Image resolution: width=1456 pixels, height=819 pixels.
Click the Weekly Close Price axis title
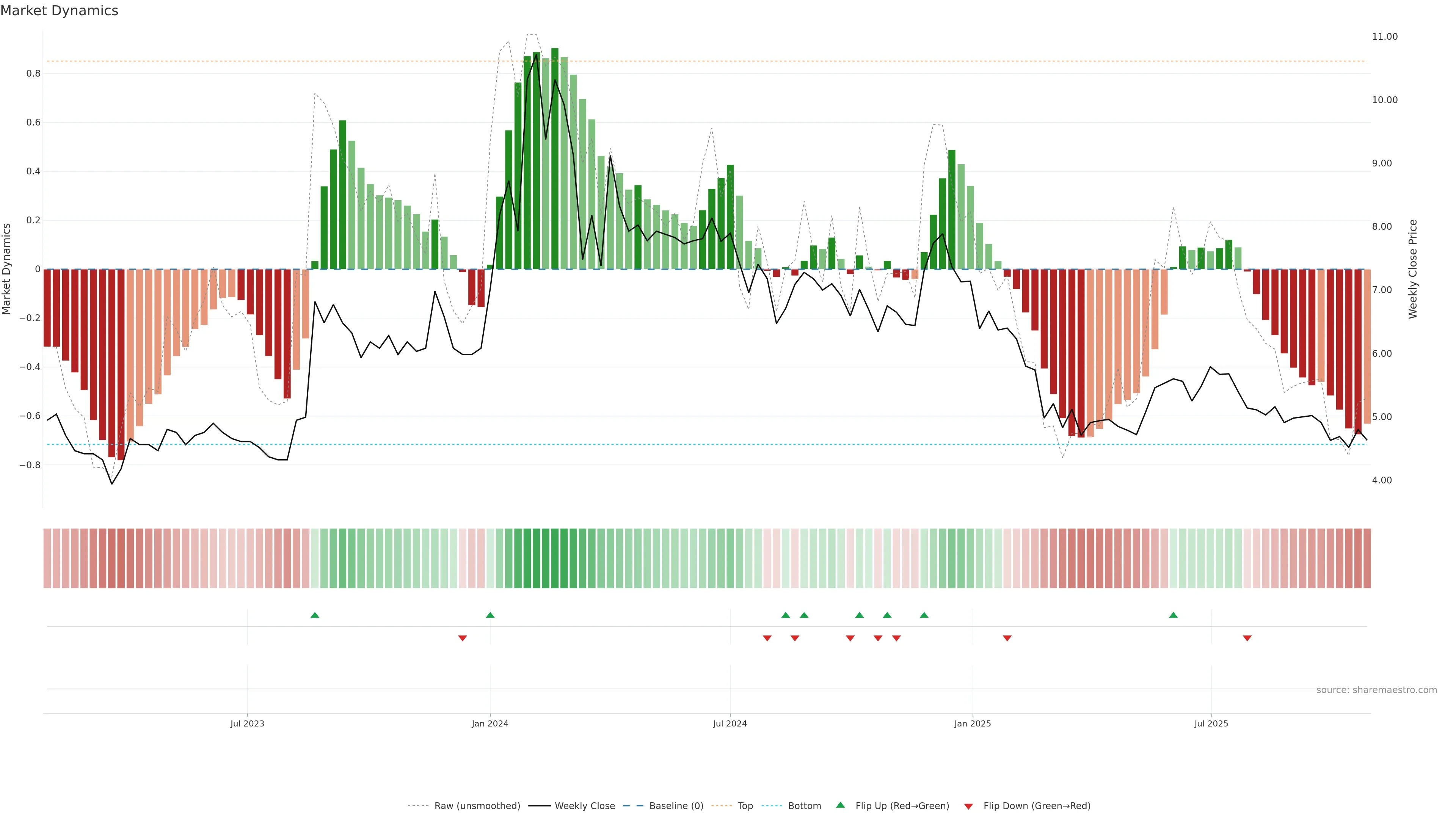(1412, 269)
